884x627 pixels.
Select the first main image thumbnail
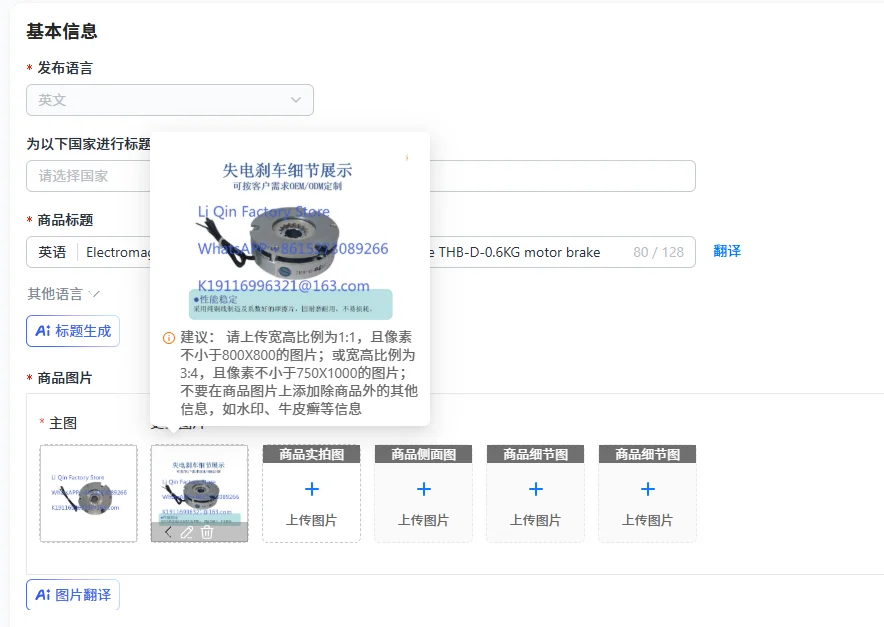(89, 493)
